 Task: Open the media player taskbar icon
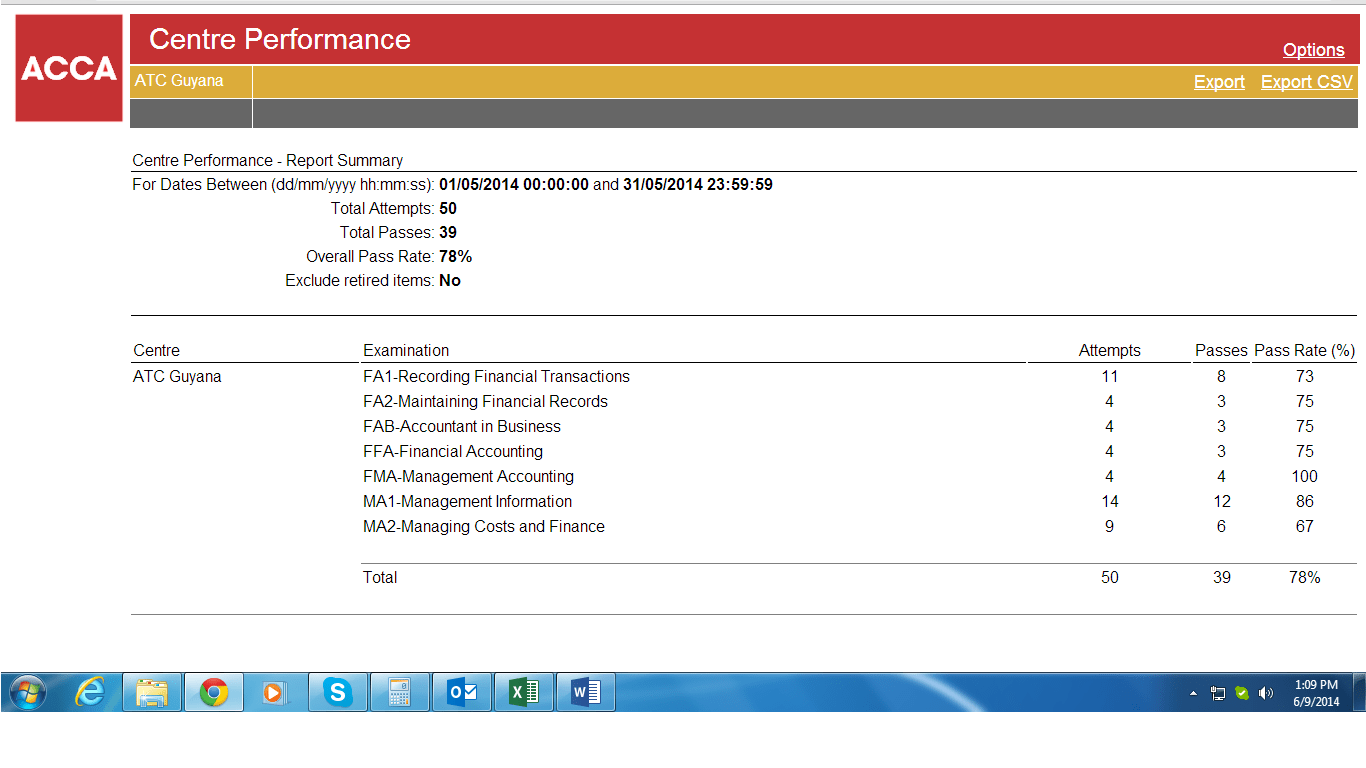coord(275,692)
